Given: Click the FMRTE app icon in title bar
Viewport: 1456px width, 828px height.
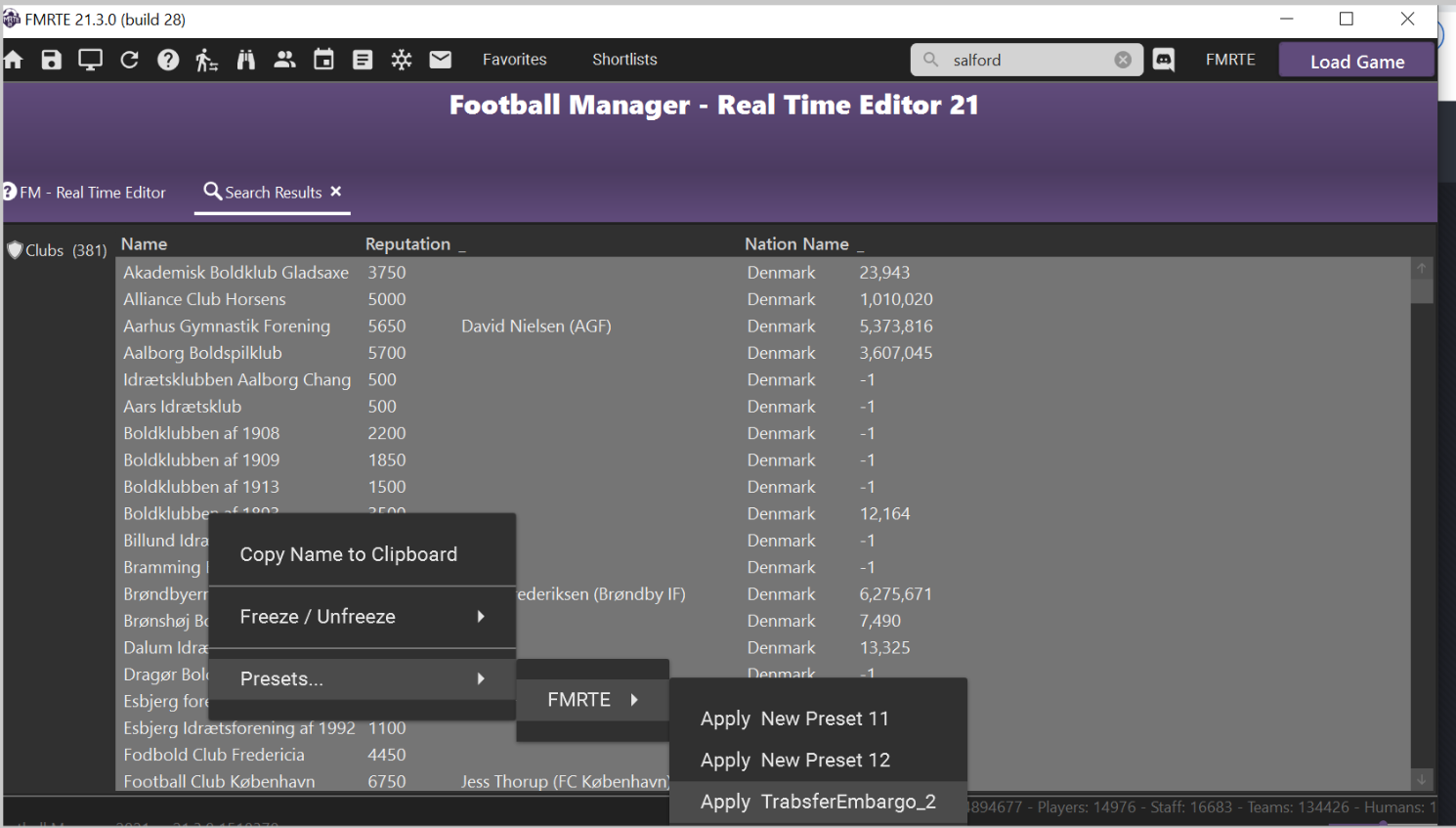Looking at the screenshot, I should coord(11,19).
